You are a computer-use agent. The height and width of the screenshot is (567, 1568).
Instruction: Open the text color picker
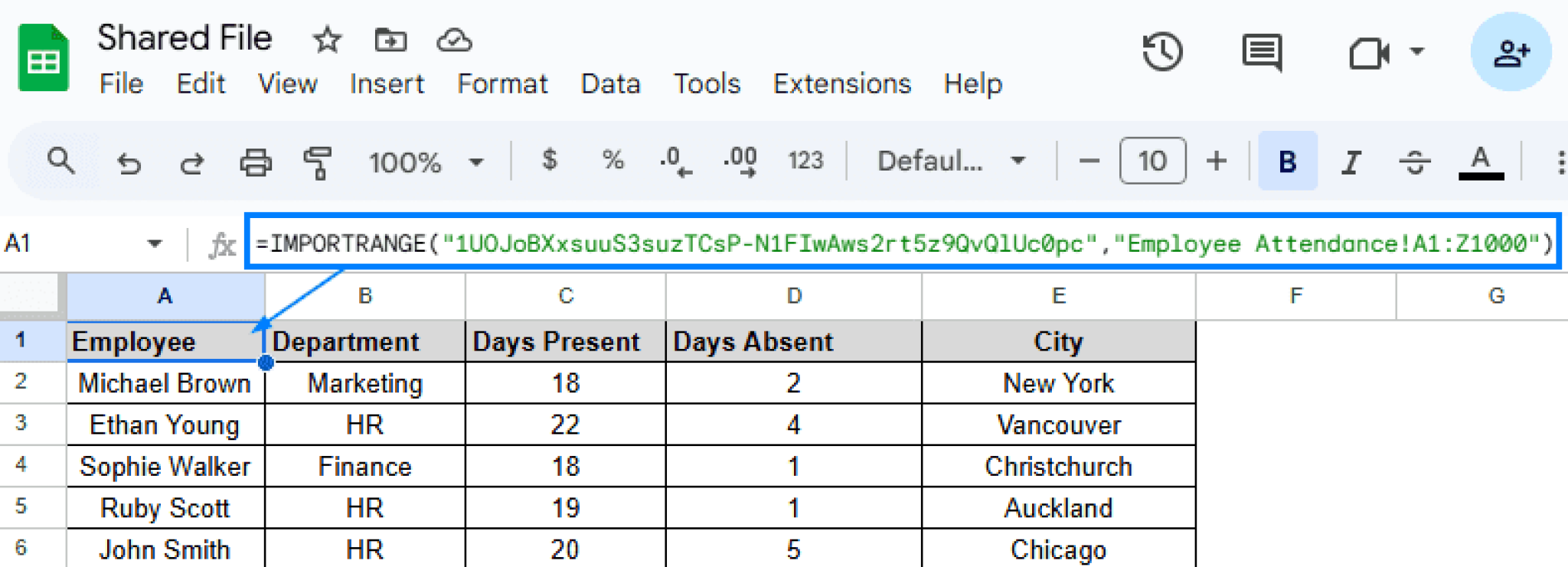pos(1480,161)
